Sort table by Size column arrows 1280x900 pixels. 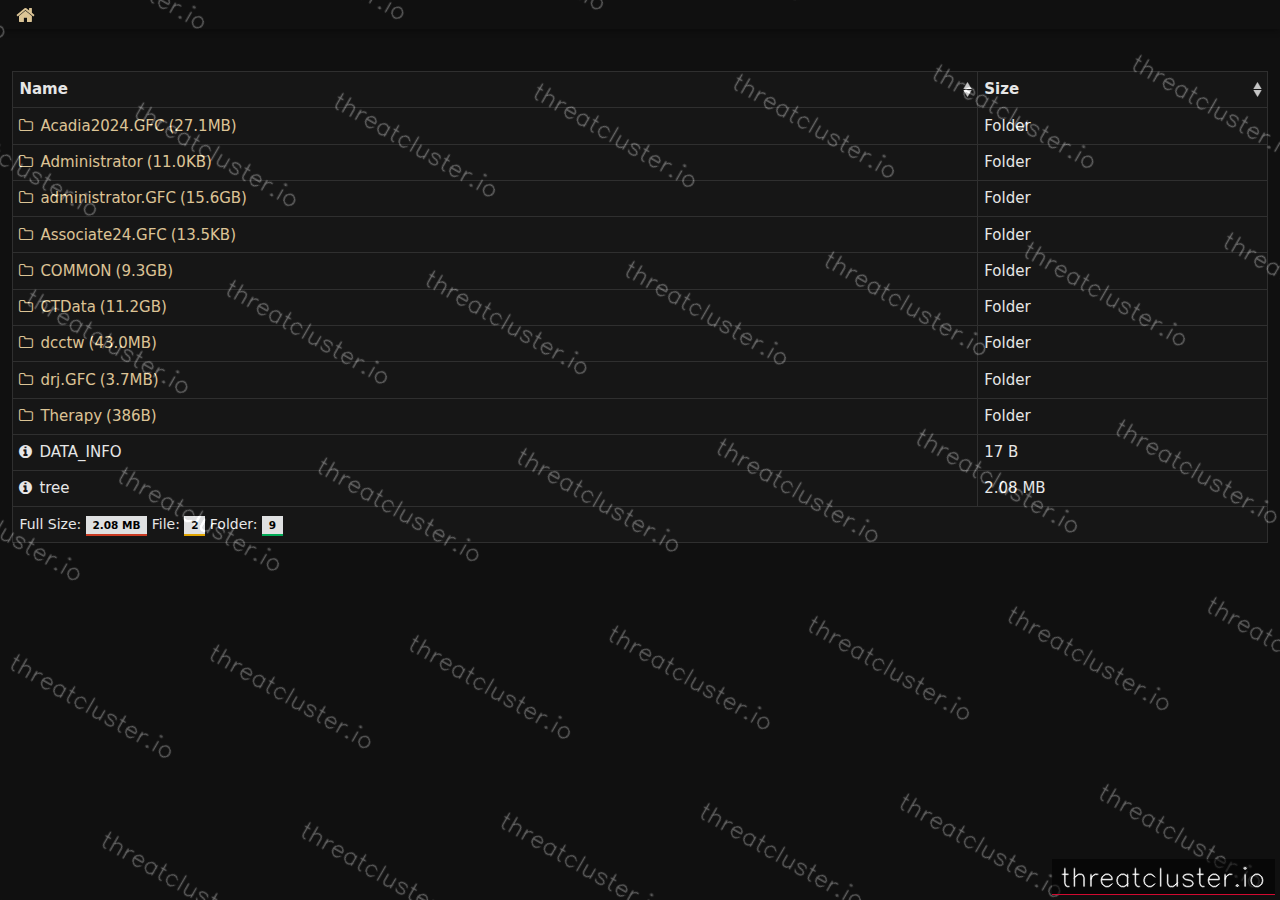pyautogui.click(x=1257, y=90)
